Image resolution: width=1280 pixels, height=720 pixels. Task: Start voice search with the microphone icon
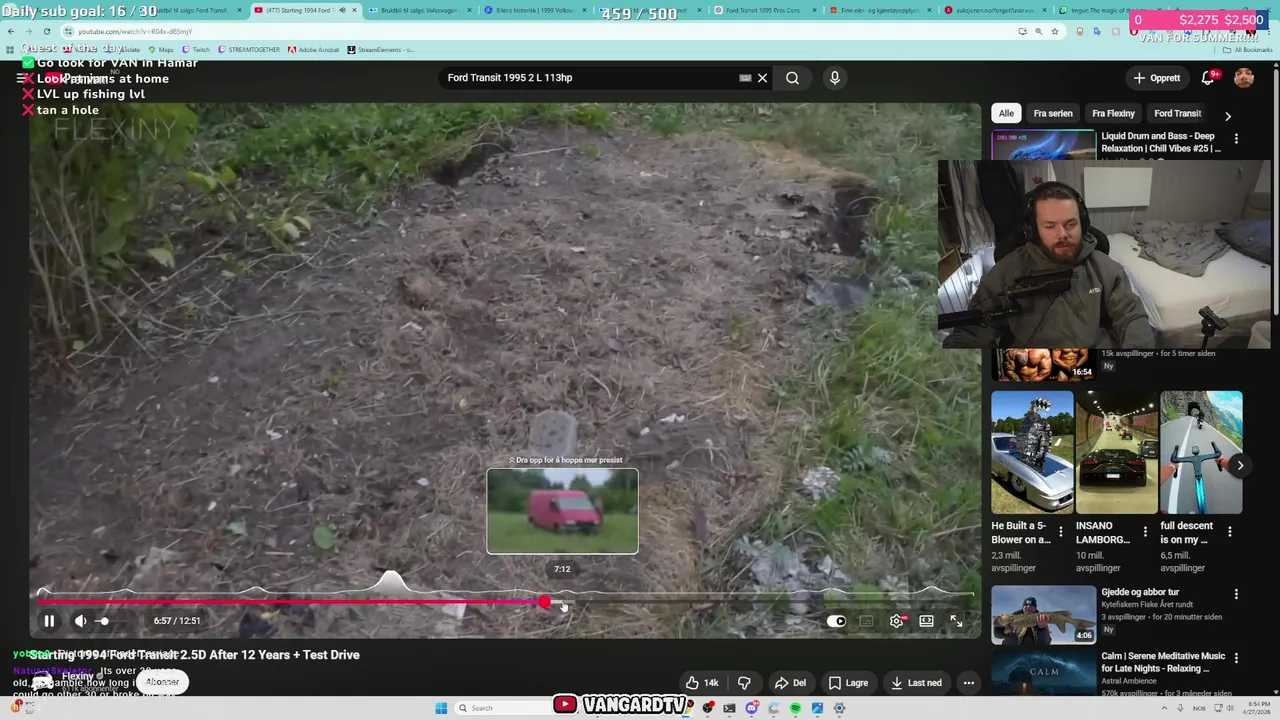click(835, 78)
